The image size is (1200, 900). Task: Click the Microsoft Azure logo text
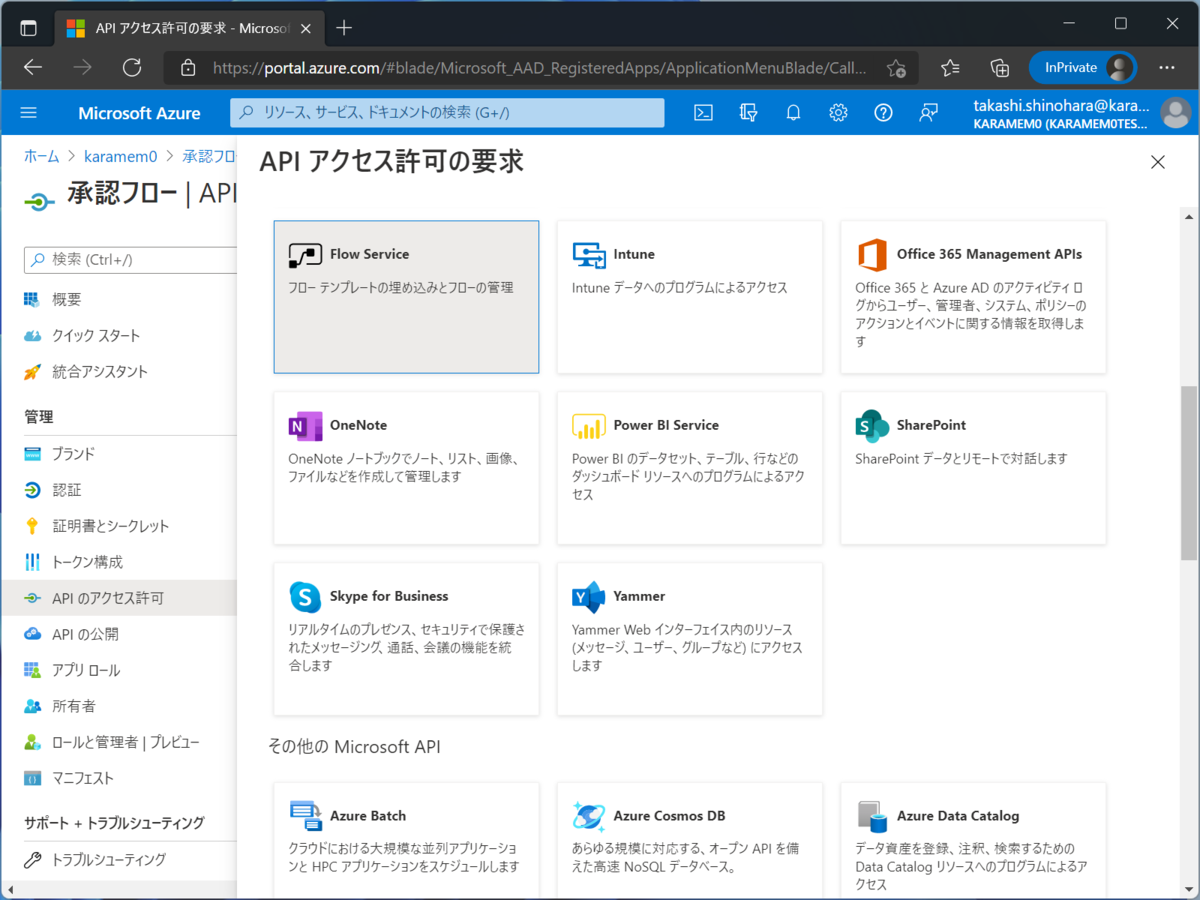pyautogui.click(x=139, y=113)
